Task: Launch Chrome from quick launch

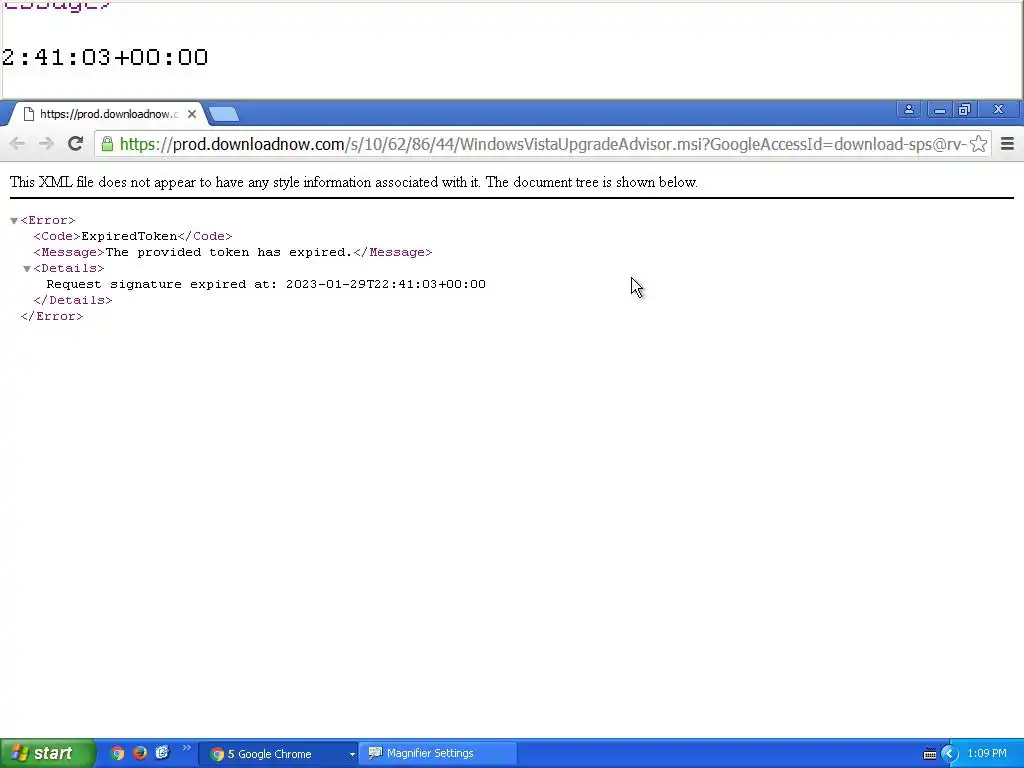Action: [x=117, y=753]
